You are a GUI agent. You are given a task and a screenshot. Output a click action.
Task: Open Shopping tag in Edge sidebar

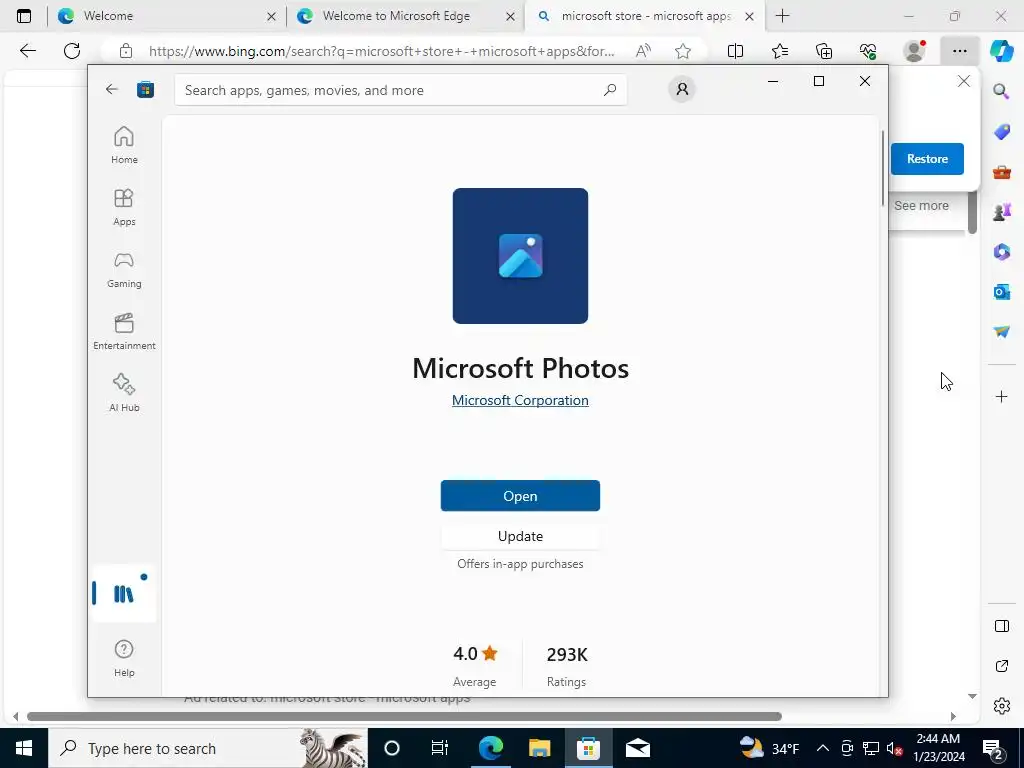pyautogui.click(x=1001, y=131)
